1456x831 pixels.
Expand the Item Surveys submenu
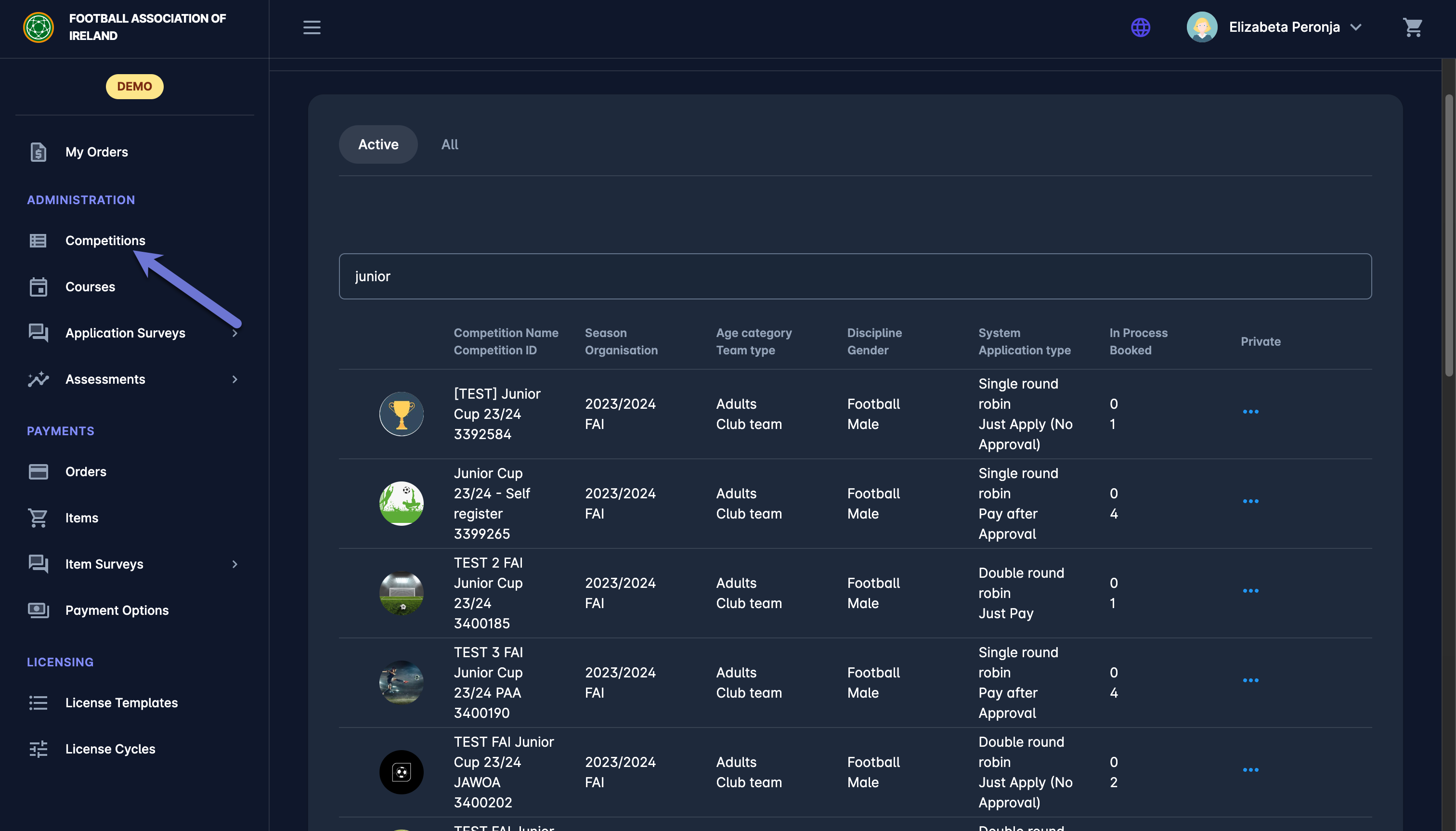click(x=234, y=564)
